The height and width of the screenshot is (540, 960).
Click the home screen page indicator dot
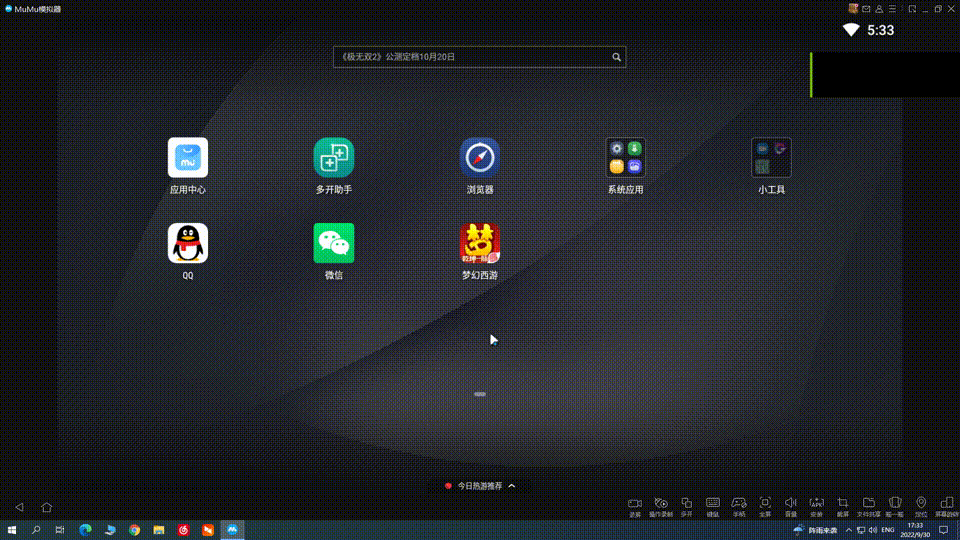click(x=480, y=394)
